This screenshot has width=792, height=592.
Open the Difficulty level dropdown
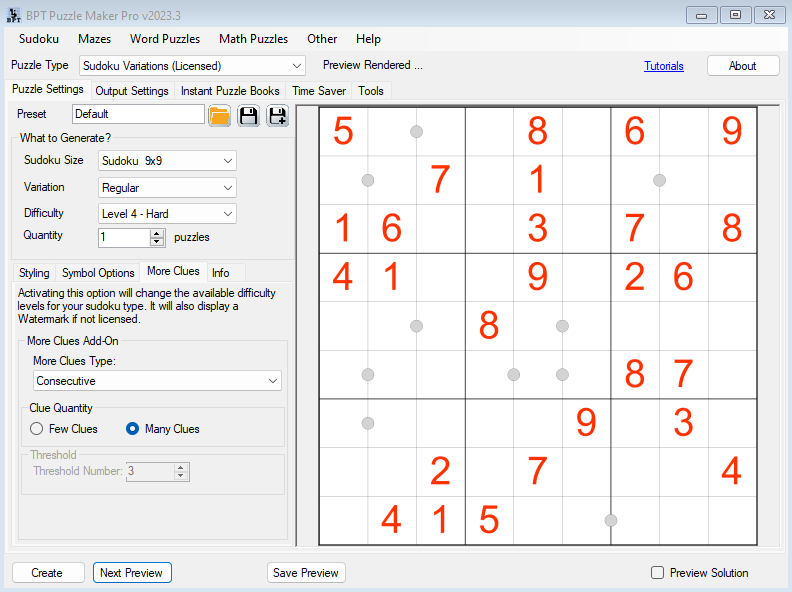coord(167,213)
